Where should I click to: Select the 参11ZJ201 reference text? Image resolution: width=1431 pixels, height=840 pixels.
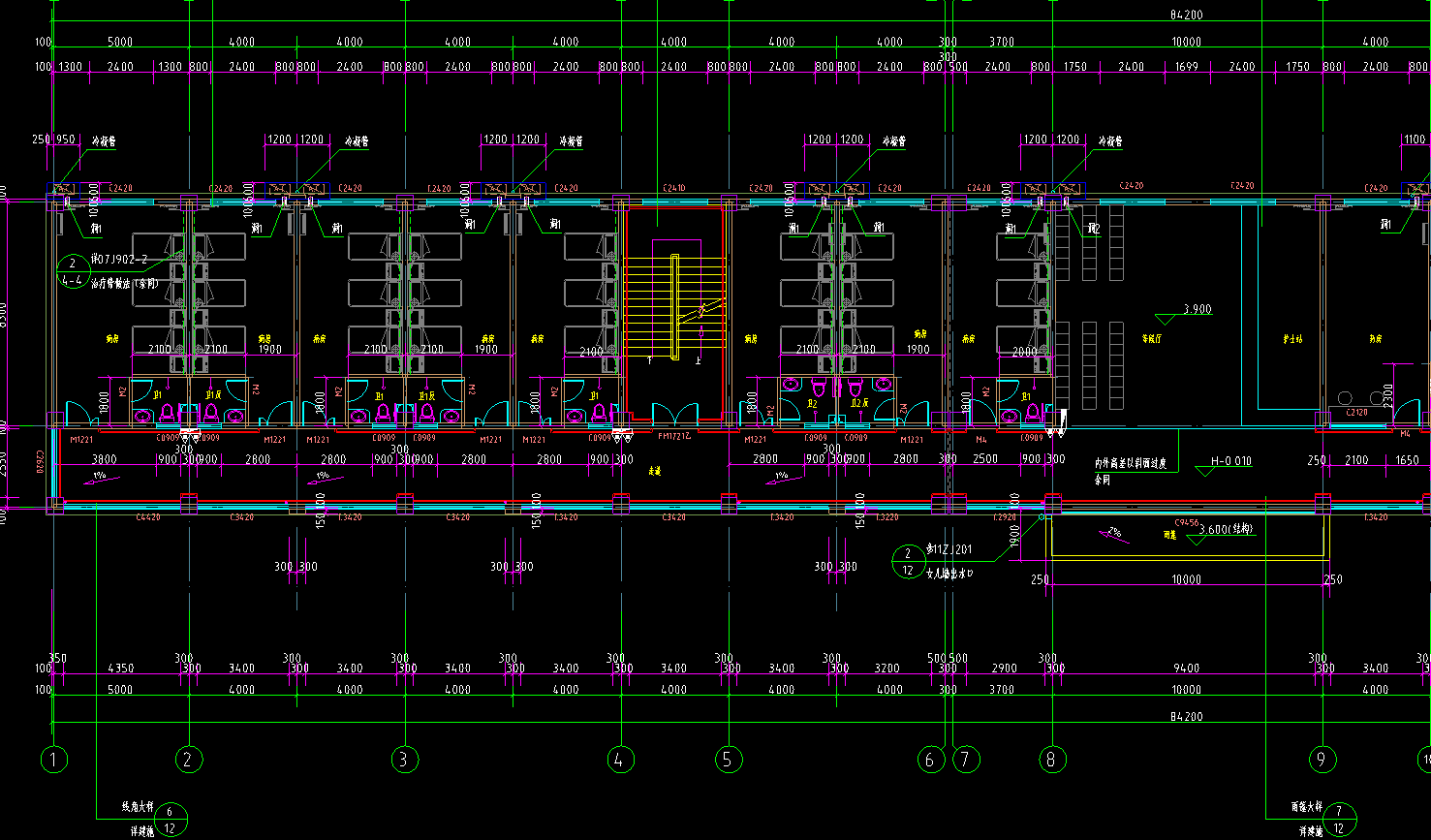tap(949, 549)
